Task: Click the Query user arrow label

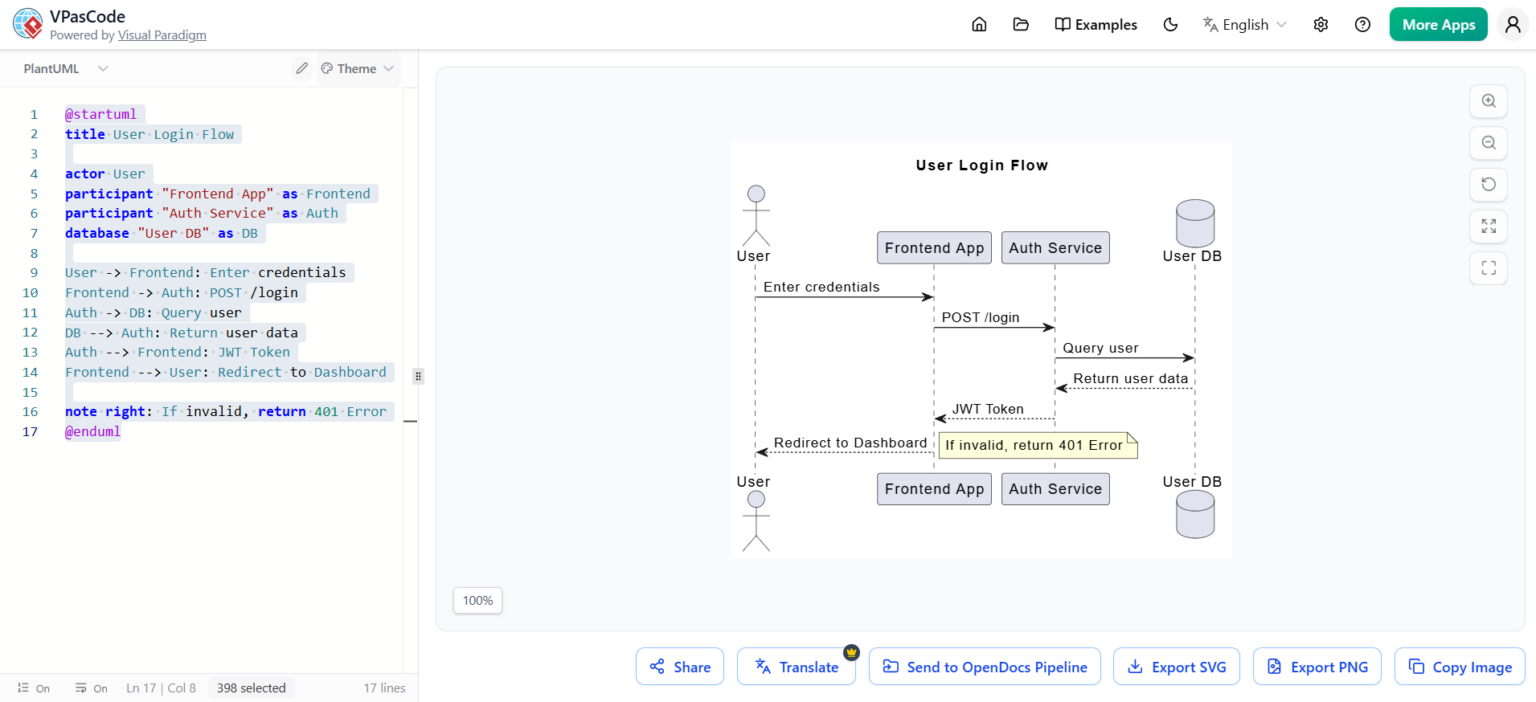Action: [x=1100, y=348]
